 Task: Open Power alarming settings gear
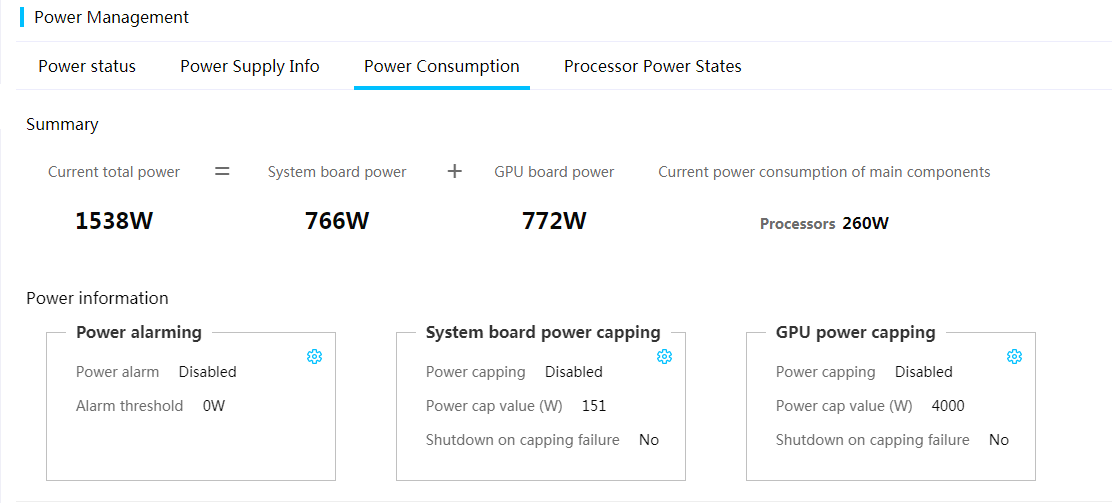[x=314, y=357]
